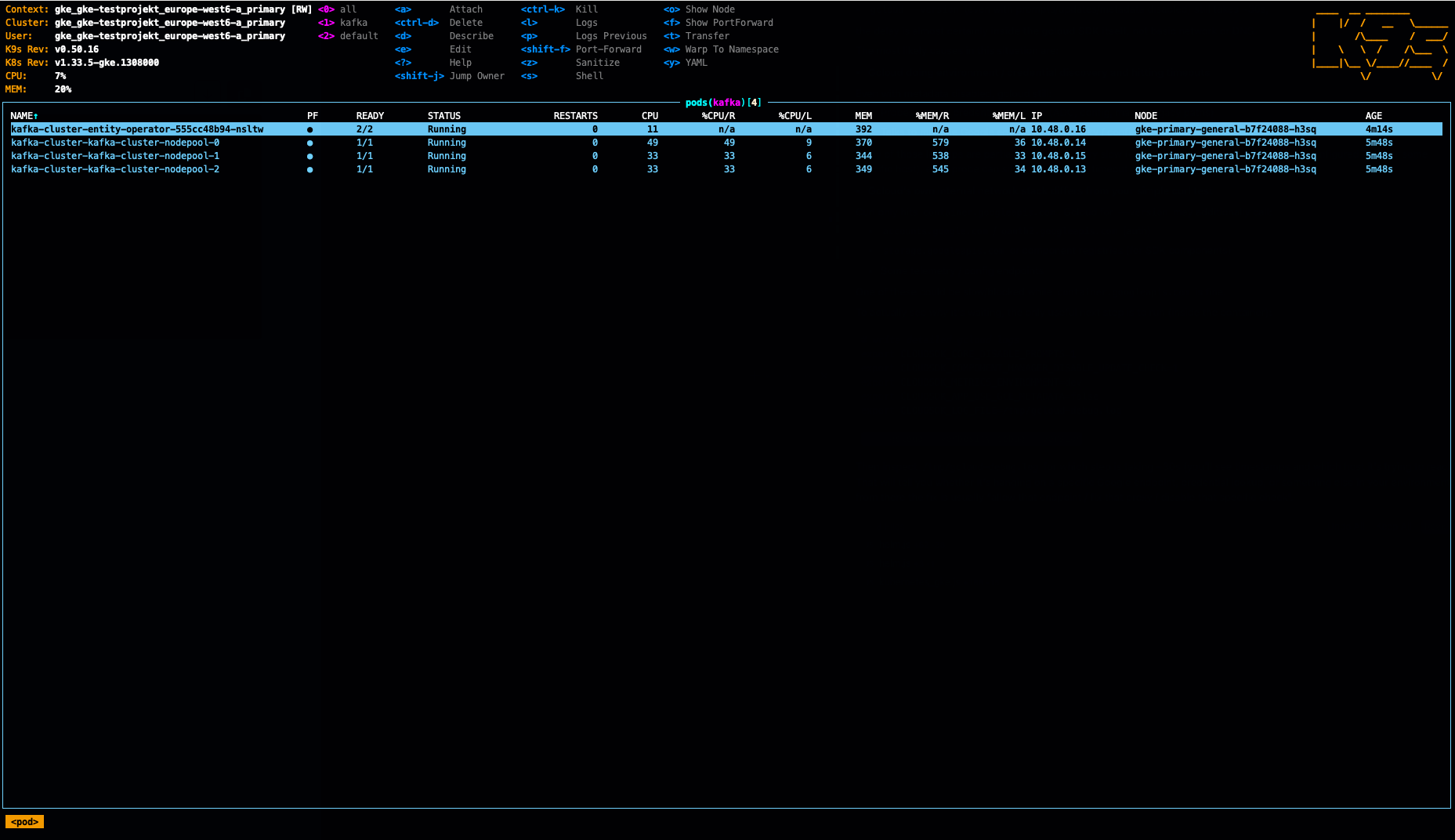Image resolution: width=1455 pixels, height=840 pixels.
Task: Click the <pod> breadcrumb at bottom
Action: click(x=24, y=822)
